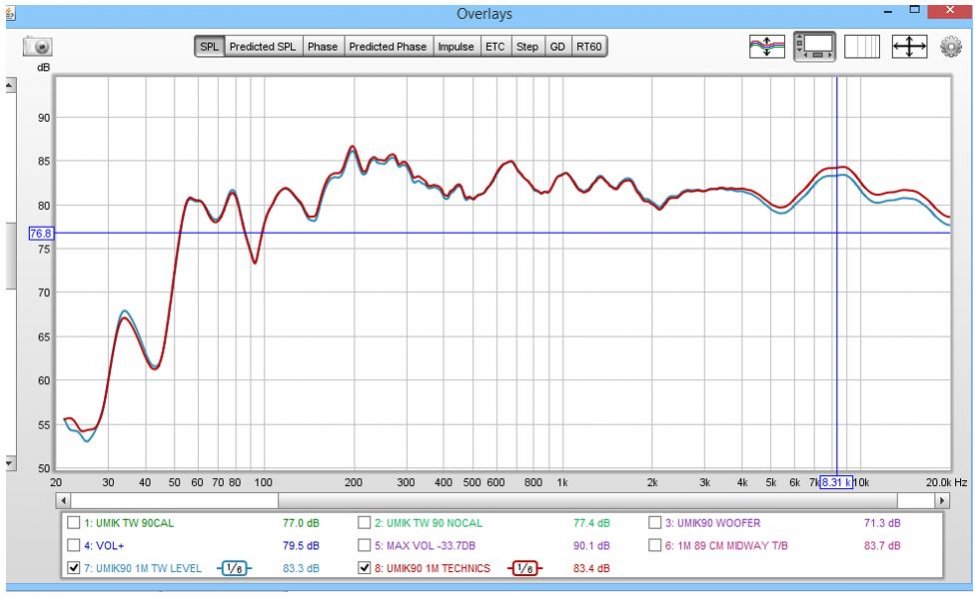
Task: Enable trace 6 1M 89 CM MIDWAY checkbox
Action: coord(655,545)
